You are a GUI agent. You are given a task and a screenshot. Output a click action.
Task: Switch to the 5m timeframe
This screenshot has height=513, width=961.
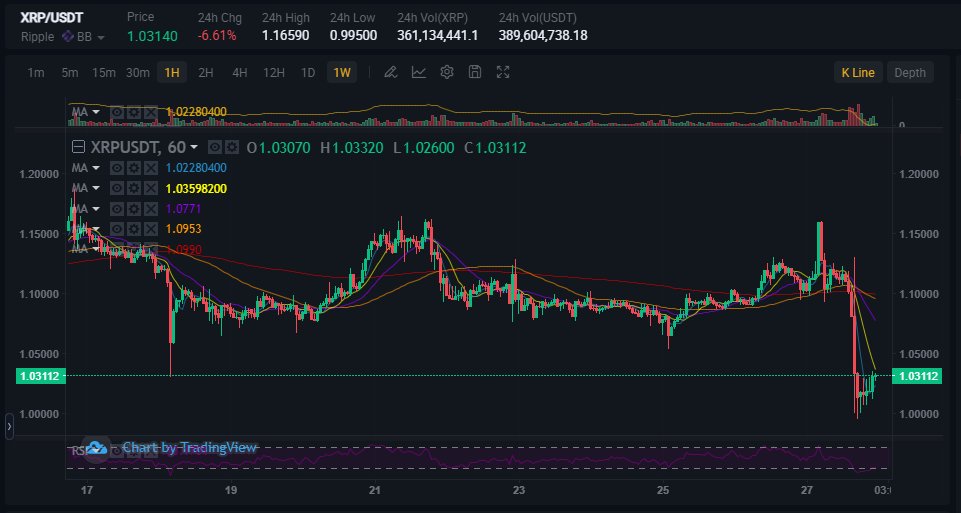point(70,72)
